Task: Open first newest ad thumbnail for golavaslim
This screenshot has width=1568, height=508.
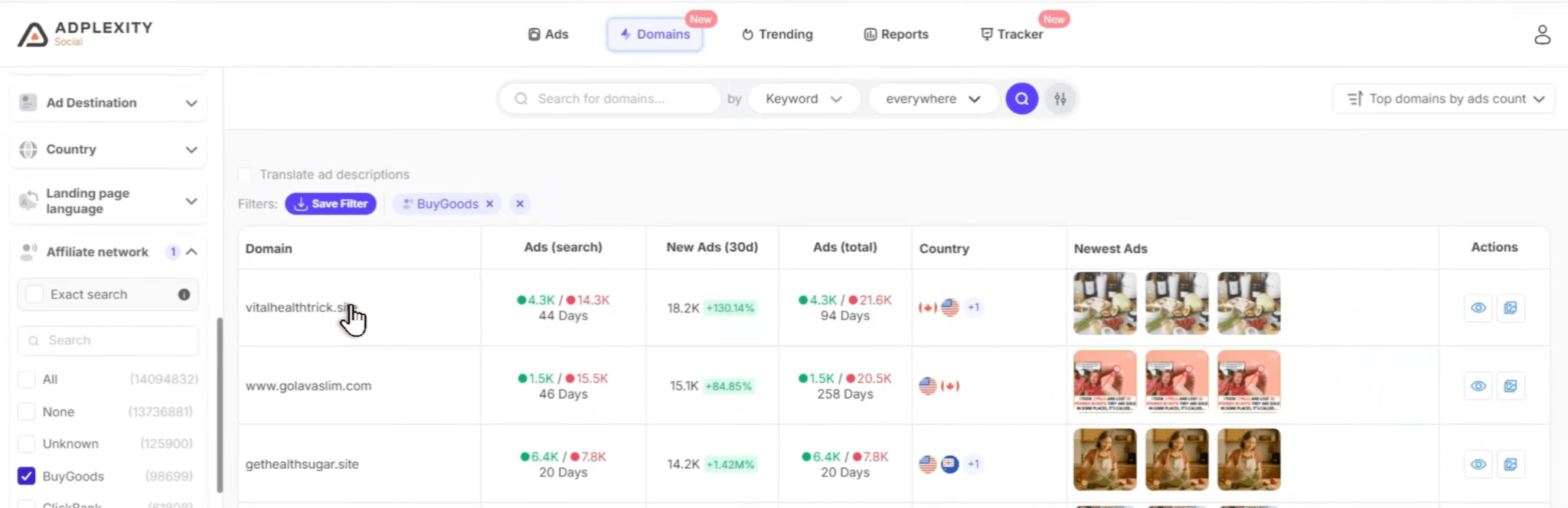Action: coord(1105,382)
